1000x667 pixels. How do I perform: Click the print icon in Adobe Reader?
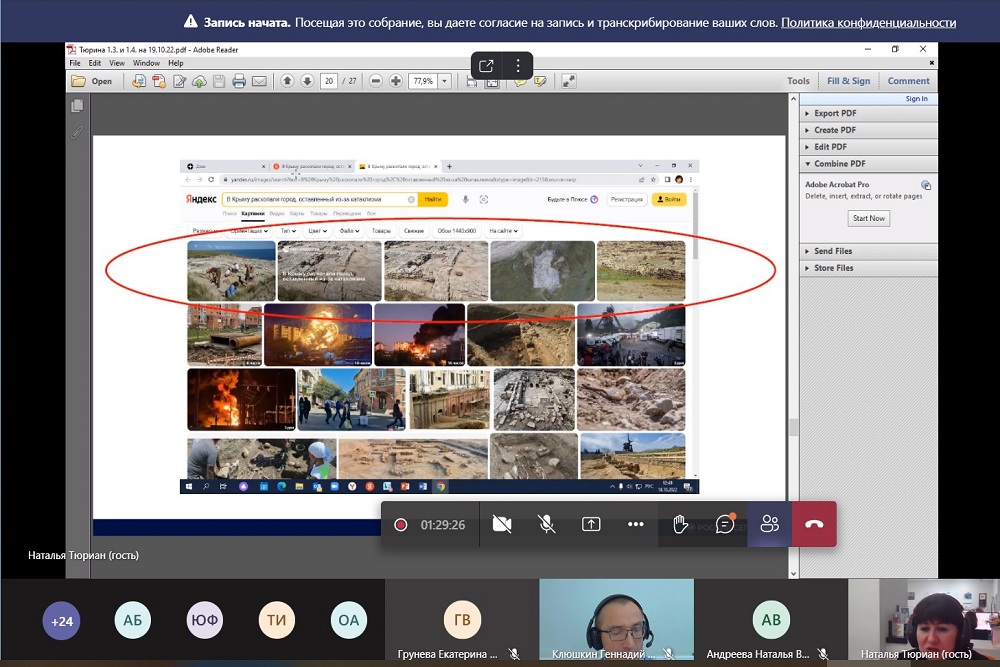239,81
